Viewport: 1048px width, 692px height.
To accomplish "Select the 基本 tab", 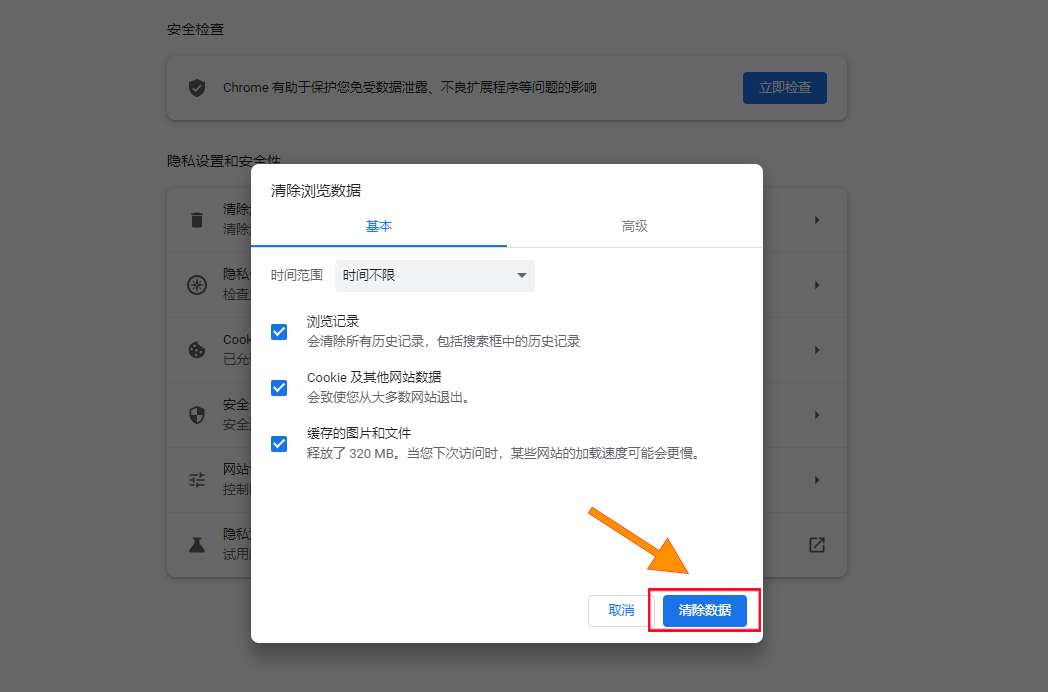I will click(x=378, y=226).
